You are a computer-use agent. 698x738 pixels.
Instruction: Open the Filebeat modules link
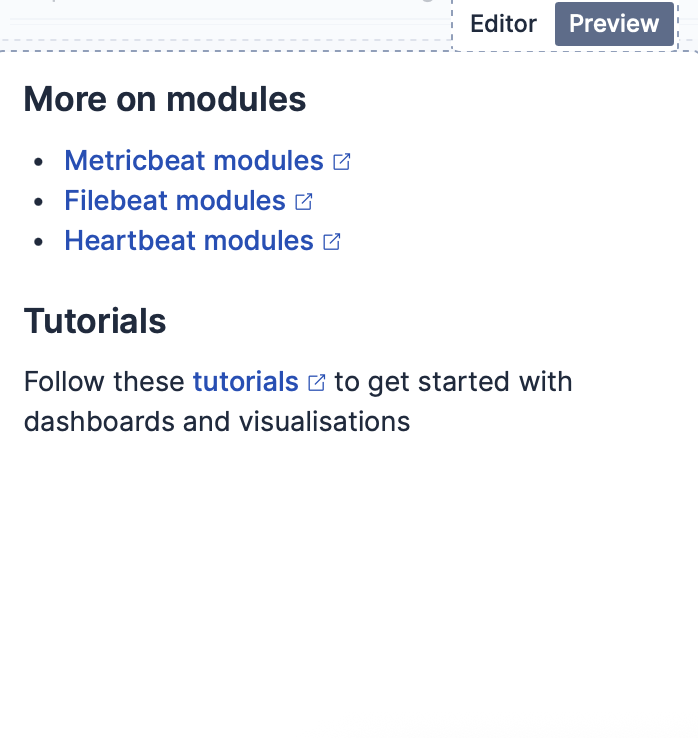(x=175, y=201)
